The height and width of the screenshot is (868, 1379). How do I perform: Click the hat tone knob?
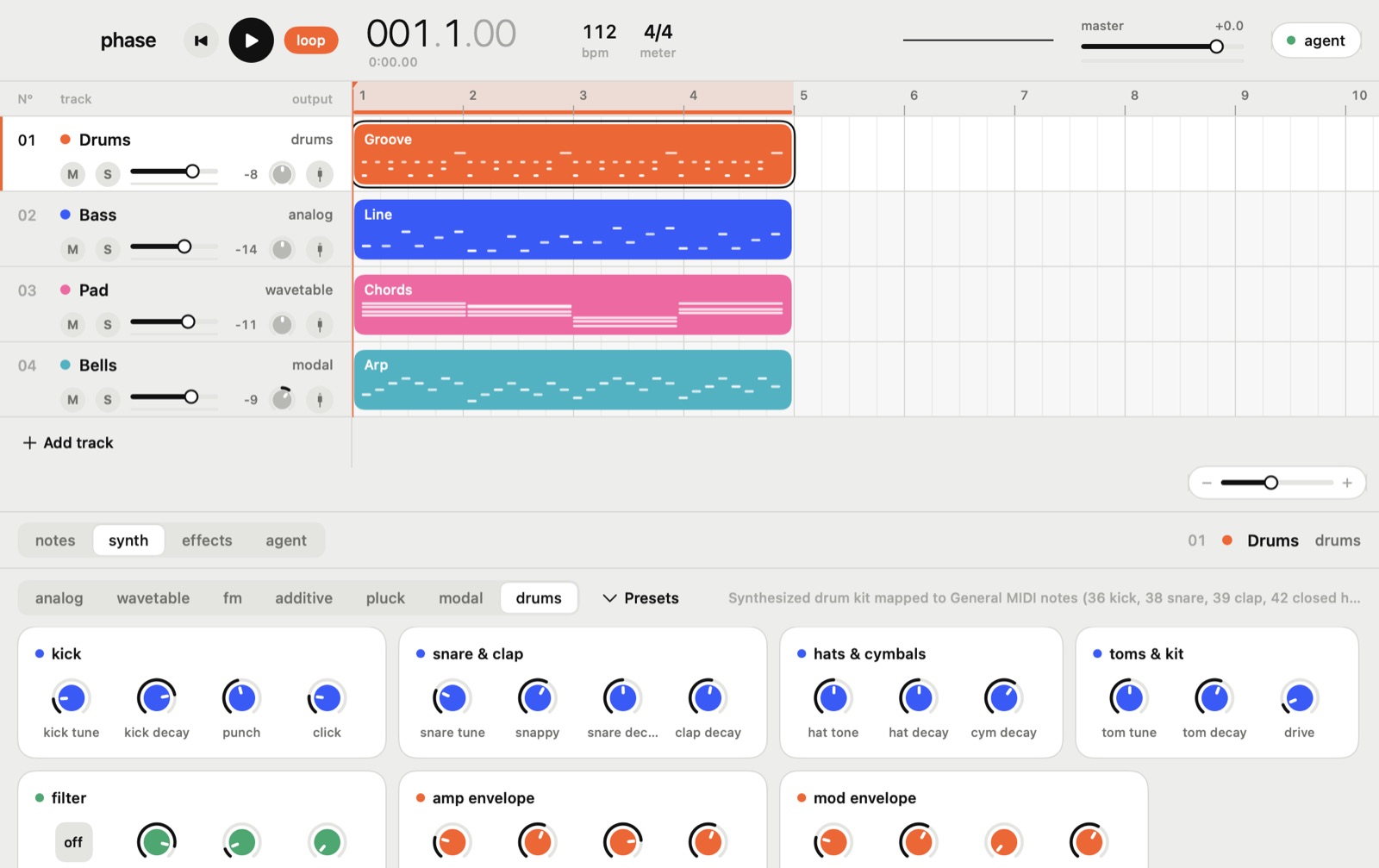click(x=833, y=698)
